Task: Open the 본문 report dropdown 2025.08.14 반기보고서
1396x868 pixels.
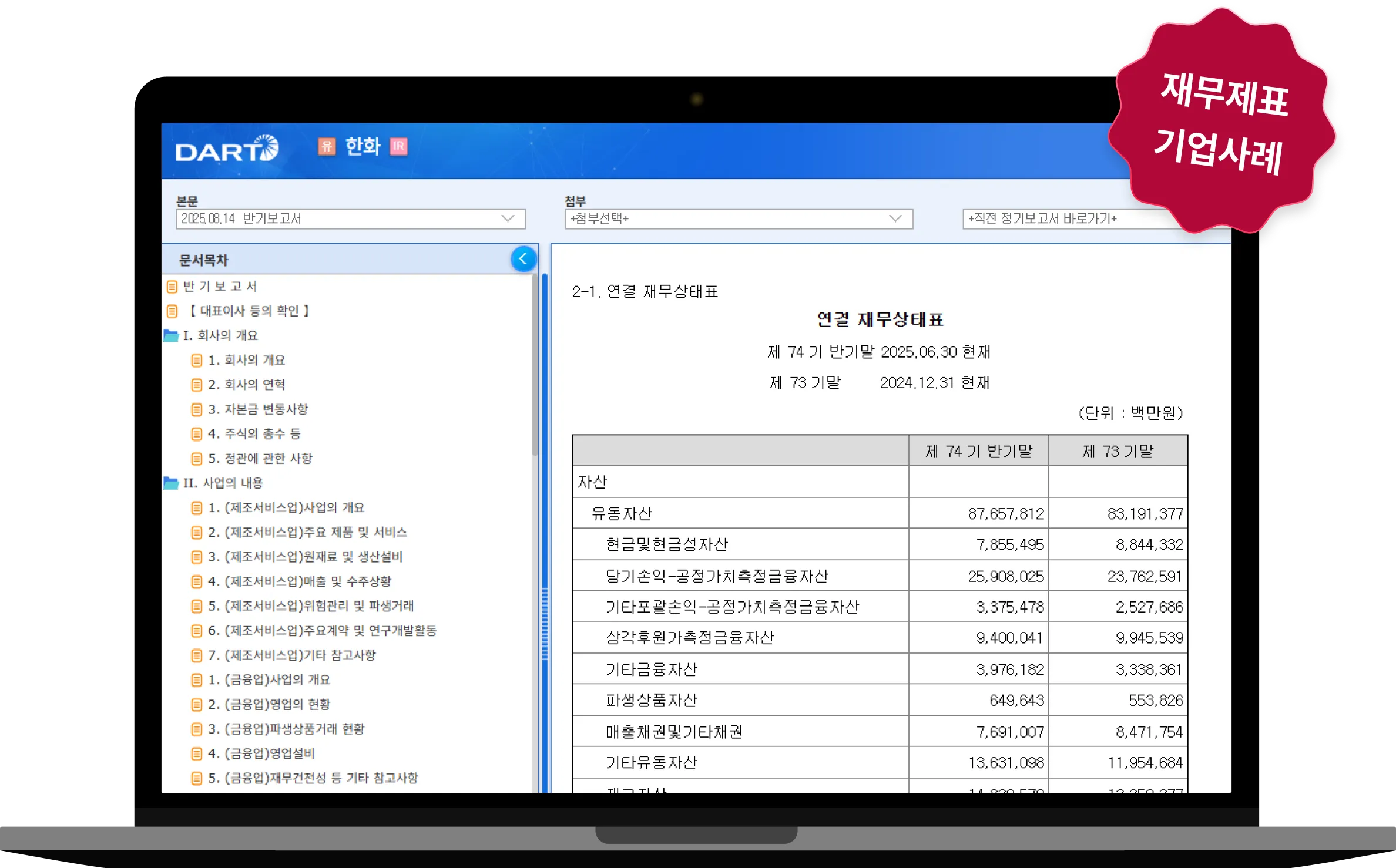Action: [x=350, y=219]
